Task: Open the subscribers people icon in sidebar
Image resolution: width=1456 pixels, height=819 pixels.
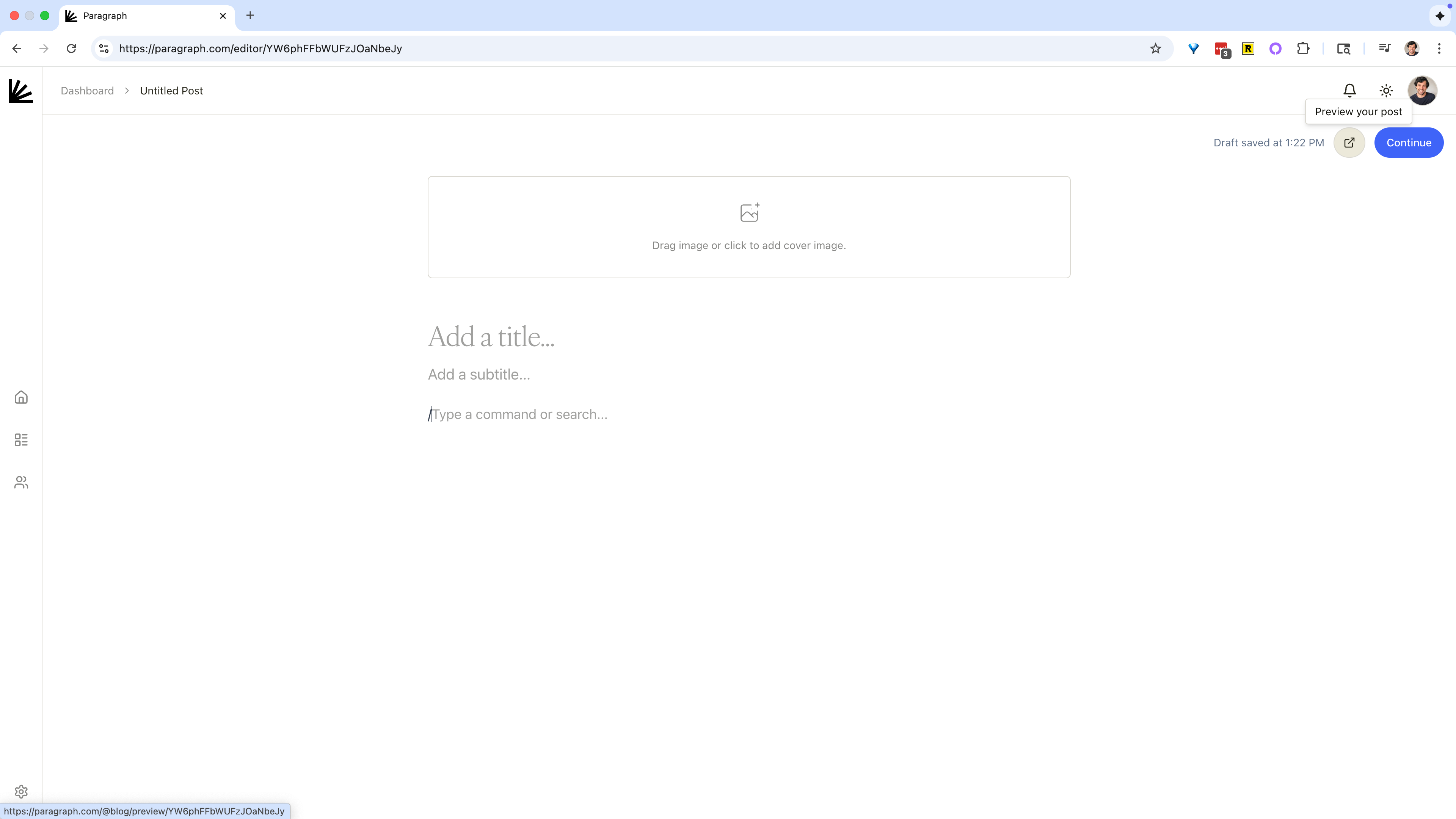Action: point(21,482)
